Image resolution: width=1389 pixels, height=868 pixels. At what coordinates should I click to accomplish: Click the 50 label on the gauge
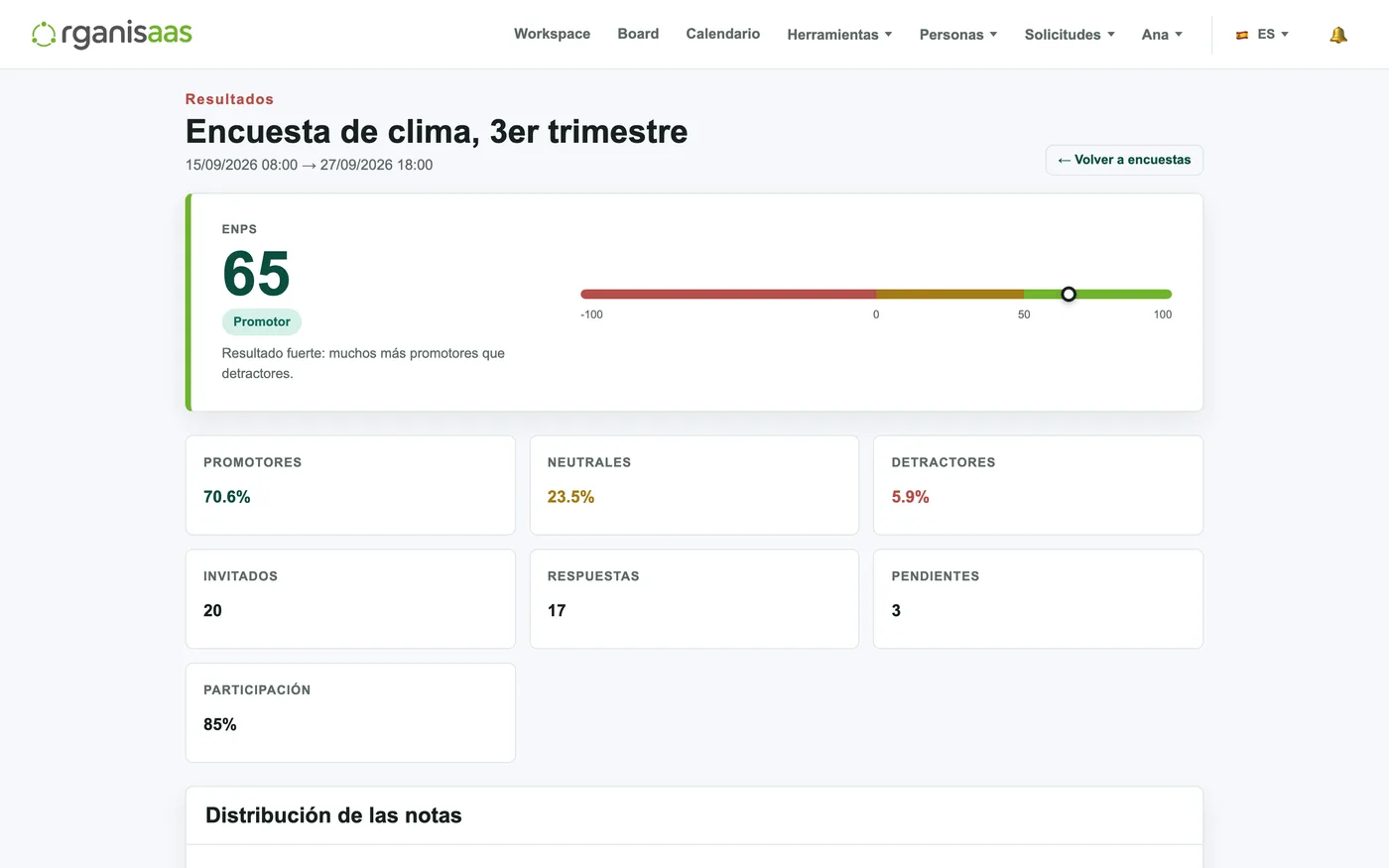pos(1024,314)
